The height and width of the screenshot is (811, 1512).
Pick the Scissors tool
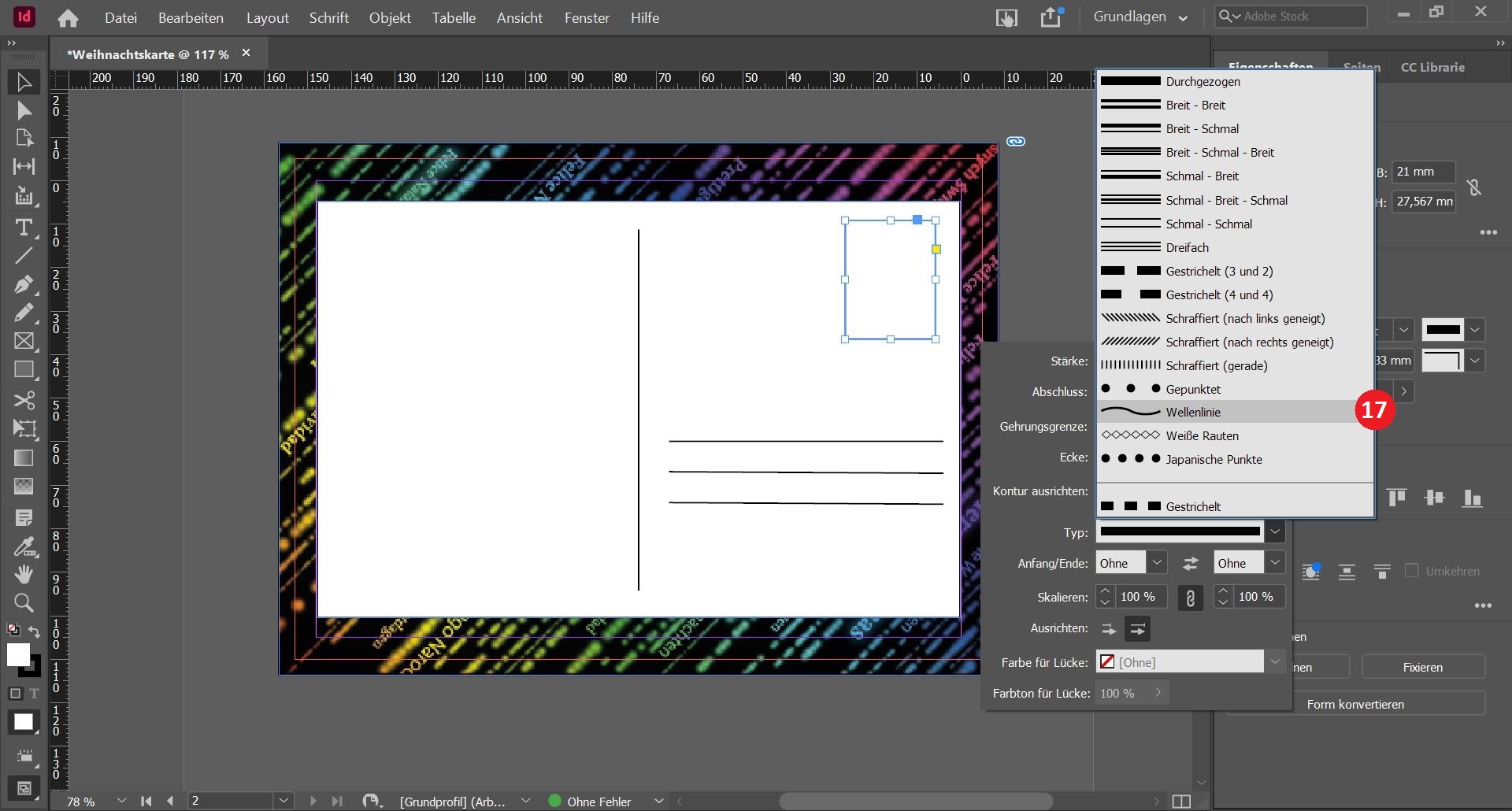coord(24,400)
